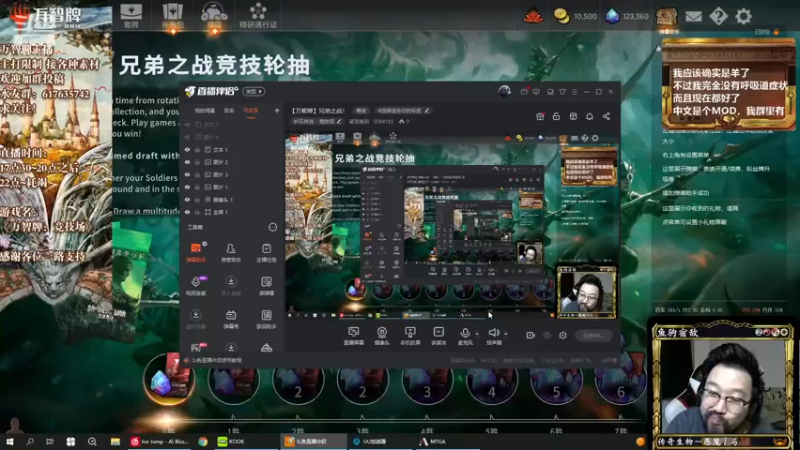Open the Store tab in MTGA
Image resolution: width=800 pixels, height=450 pixels.
click(214, 15)
